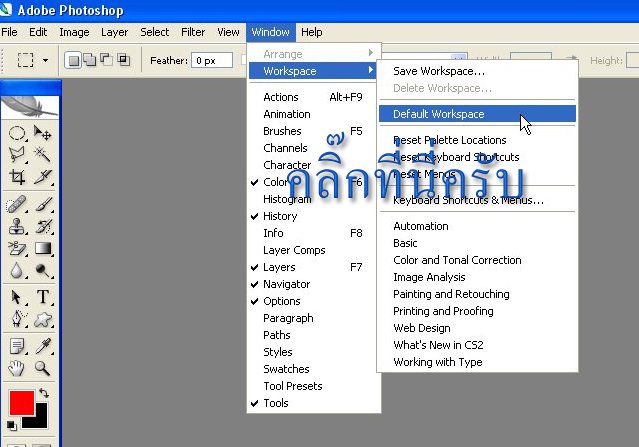
Task: Select the Path Selection tool
Action: click(x=17, y=297)
